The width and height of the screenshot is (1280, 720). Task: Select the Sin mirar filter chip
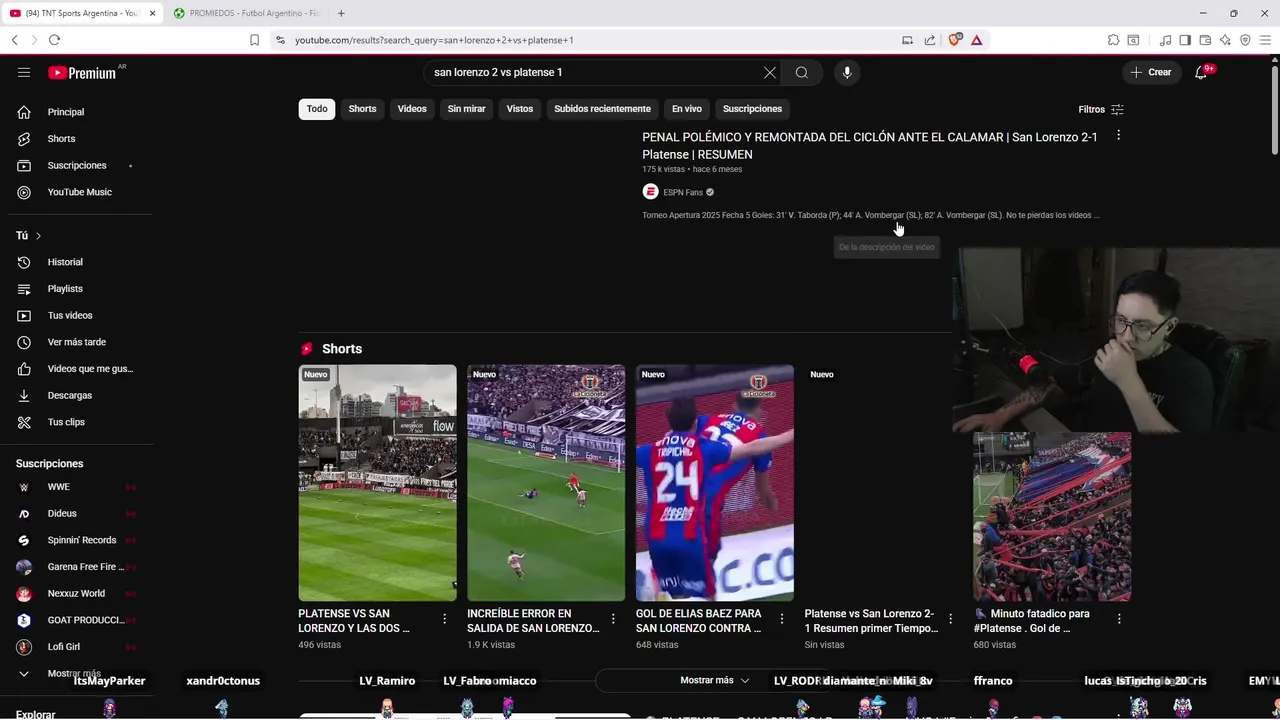click(x=466, y=109)
